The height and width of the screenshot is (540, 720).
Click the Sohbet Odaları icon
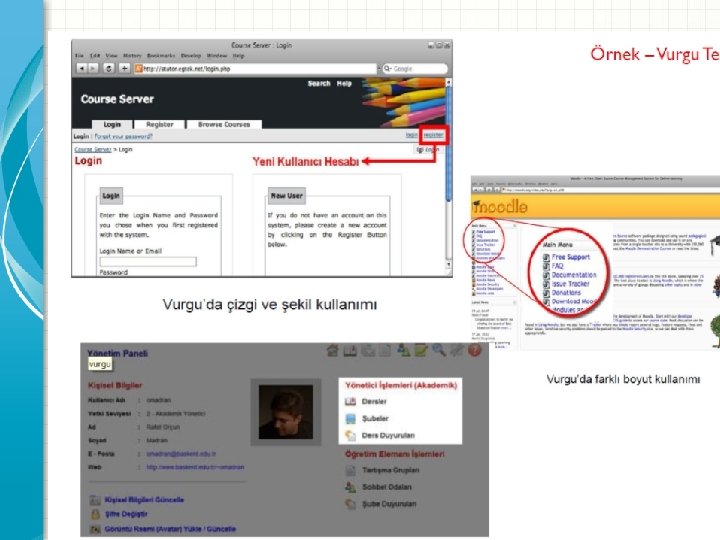[350, 487]
